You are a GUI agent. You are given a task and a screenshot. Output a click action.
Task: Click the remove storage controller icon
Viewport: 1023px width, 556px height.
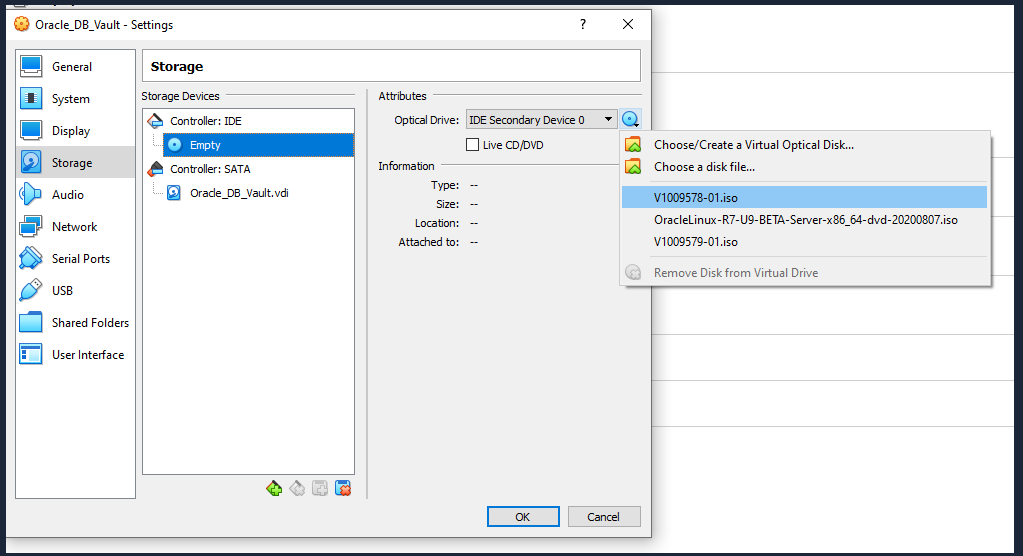click(x=297, y=488)
